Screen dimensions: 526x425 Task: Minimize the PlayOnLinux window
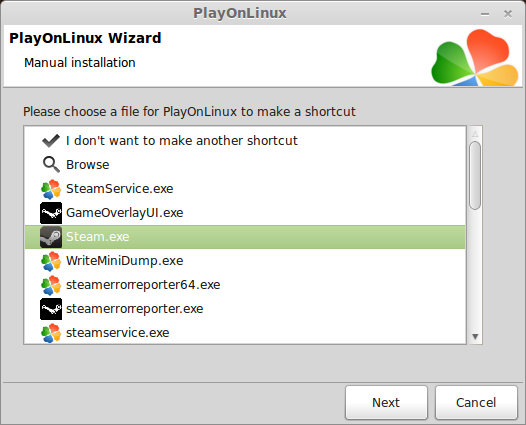tap(485, 14)
